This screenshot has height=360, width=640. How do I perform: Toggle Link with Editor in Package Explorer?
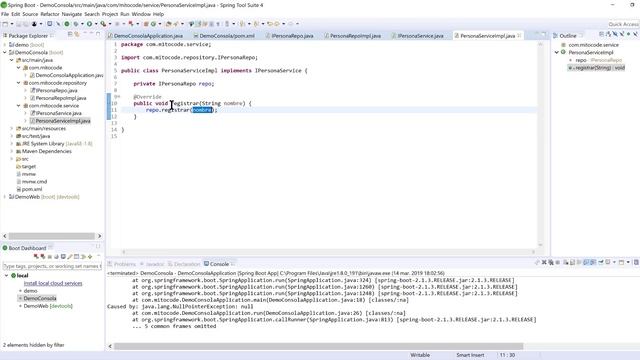point(77,34)
